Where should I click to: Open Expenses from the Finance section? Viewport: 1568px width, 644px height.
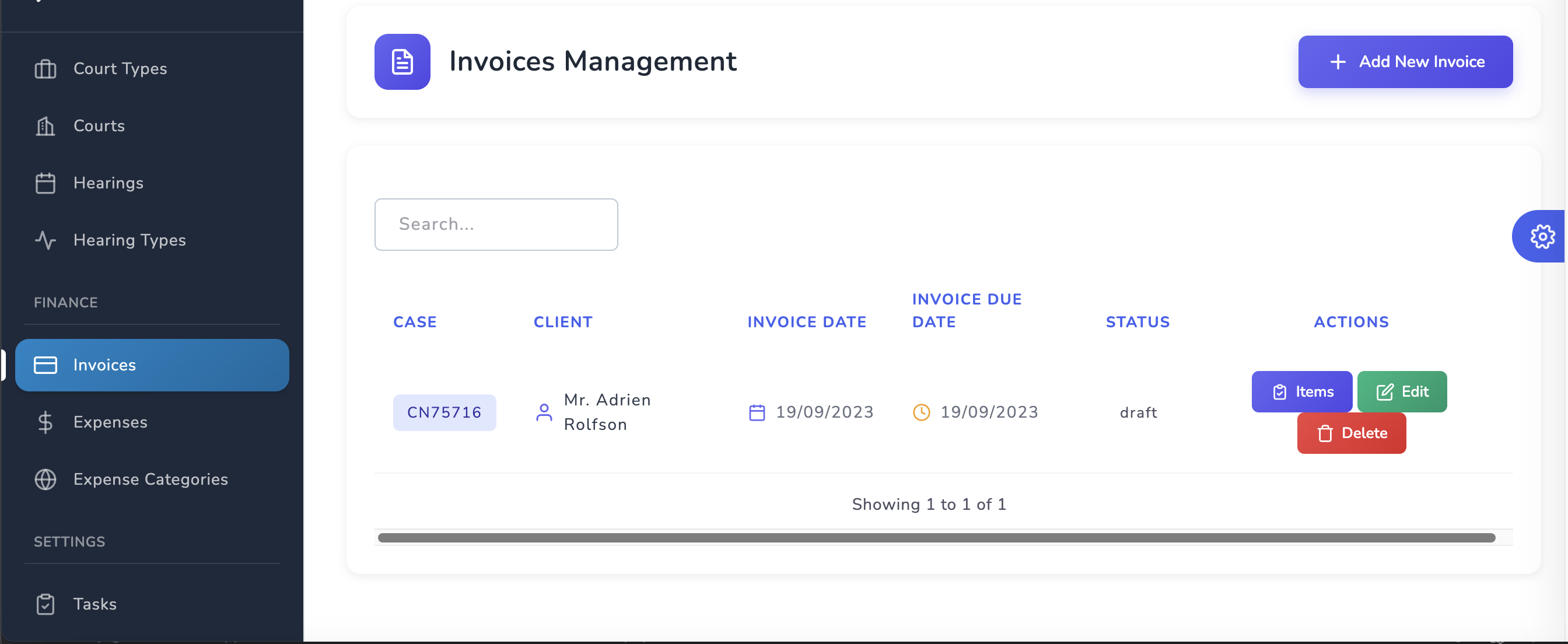click(x=110, y=422)
